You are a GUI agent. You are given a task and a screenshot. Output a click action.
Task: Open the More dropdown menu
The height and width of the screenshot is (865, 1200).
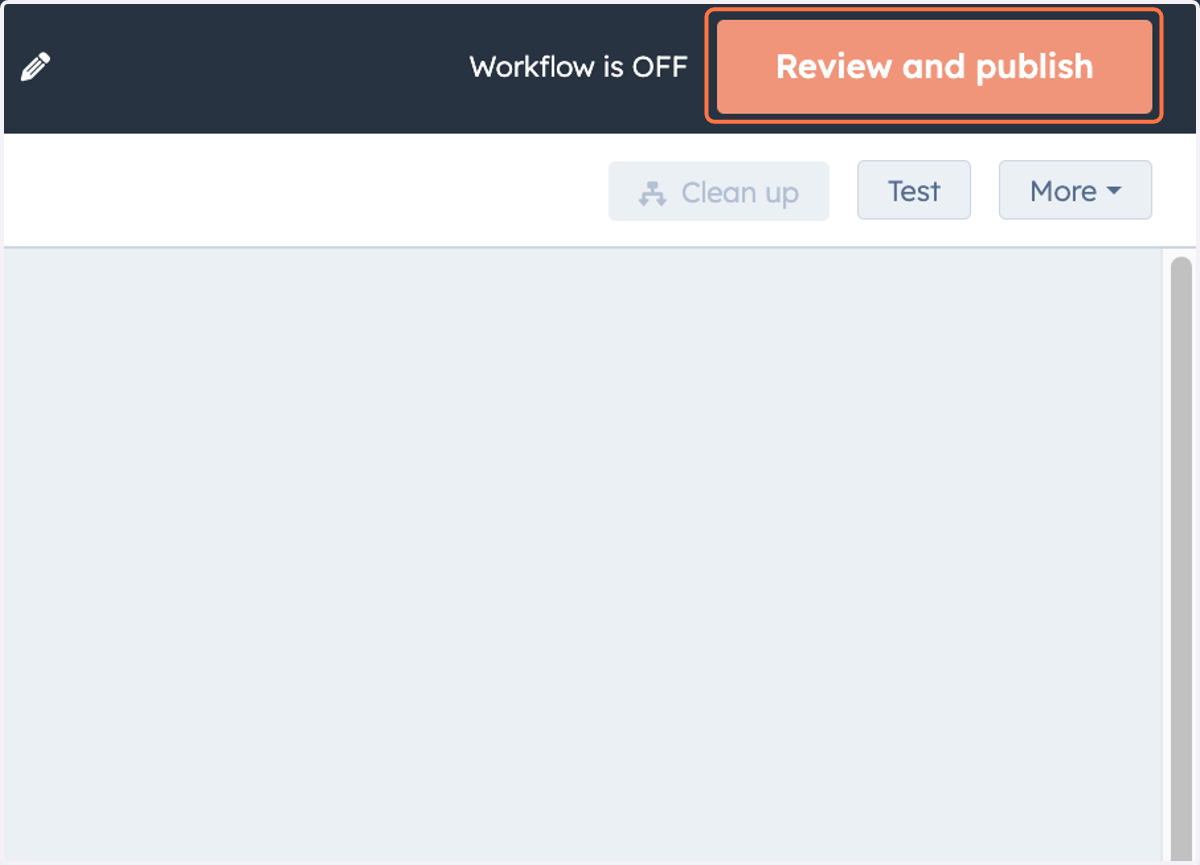click(1075, 190)
